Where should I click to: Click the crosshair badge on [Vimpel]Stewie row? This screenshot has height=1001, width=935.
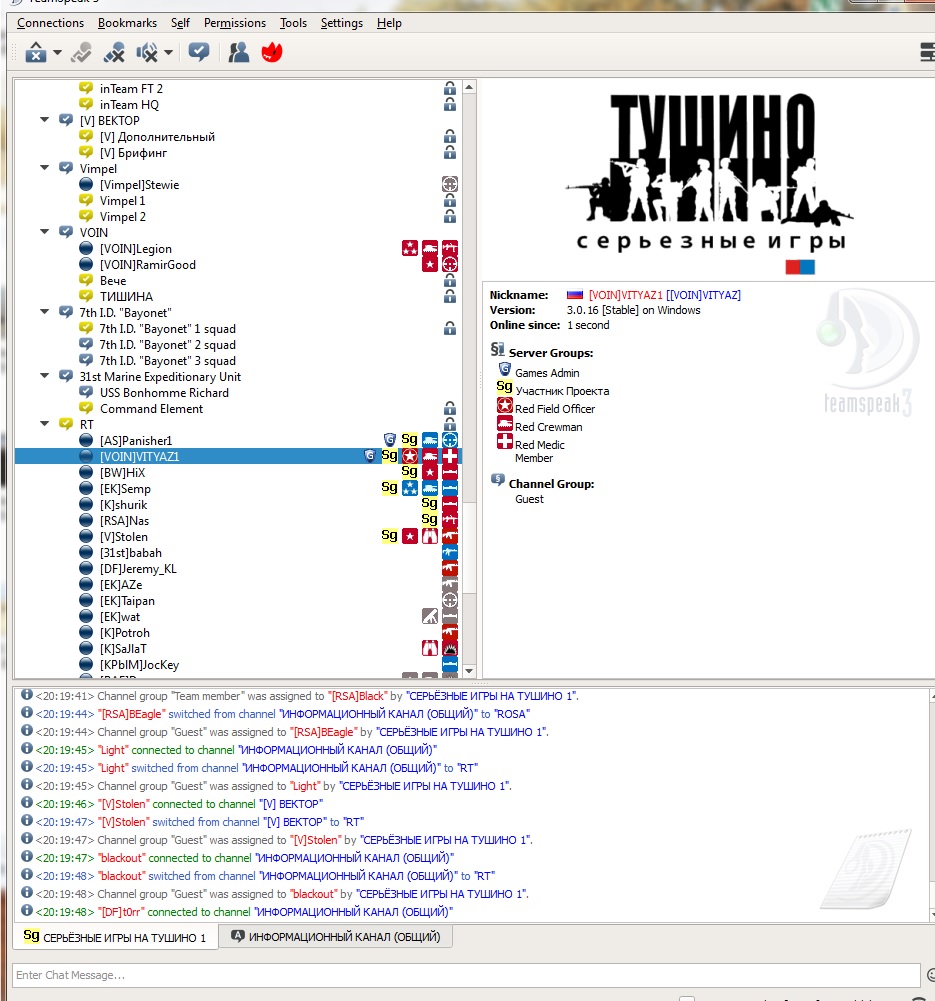coord(450,184)
